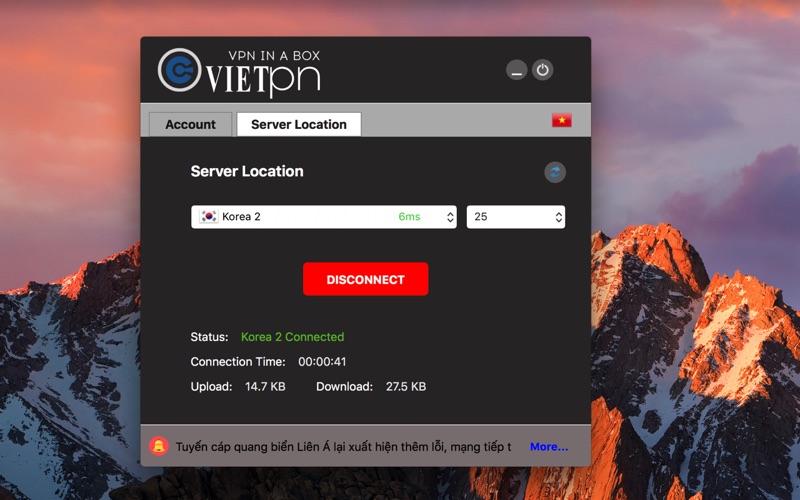Switch to the Account tab
Screen dimensions: 800x500
coord(190,124)
